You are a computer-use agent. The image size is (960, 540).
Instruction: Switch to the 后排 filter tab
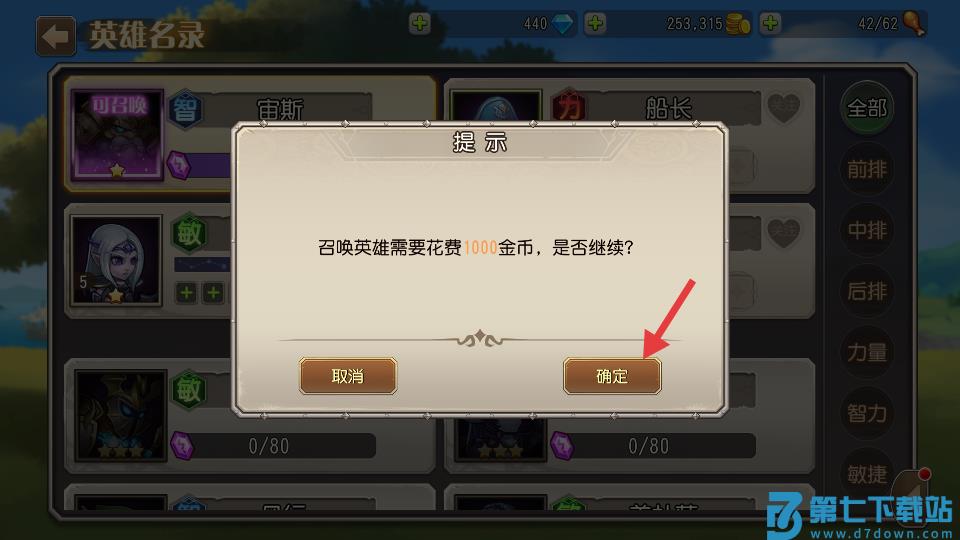(866, 291)
